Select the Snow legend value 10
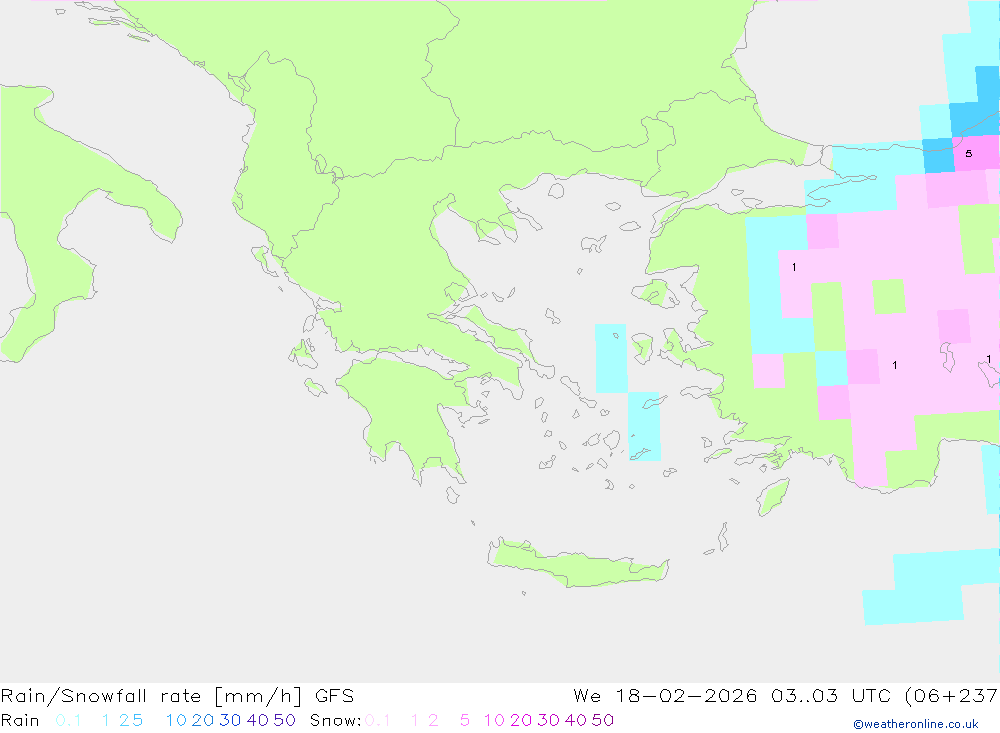Image resolution: width=1000 pixels, height=733 pixels. pos(494,720)
